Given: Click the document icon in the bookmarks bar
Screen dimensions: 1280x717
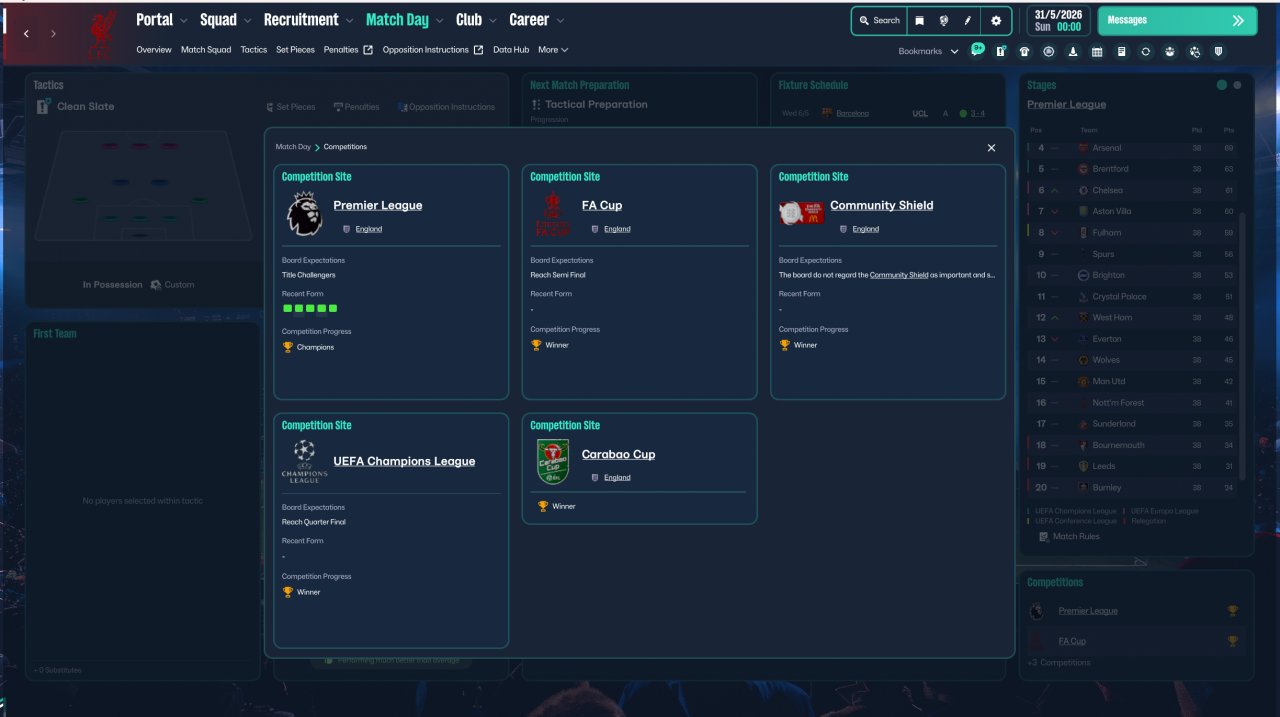Looking at the screenshot, I should pos(1121,51).
